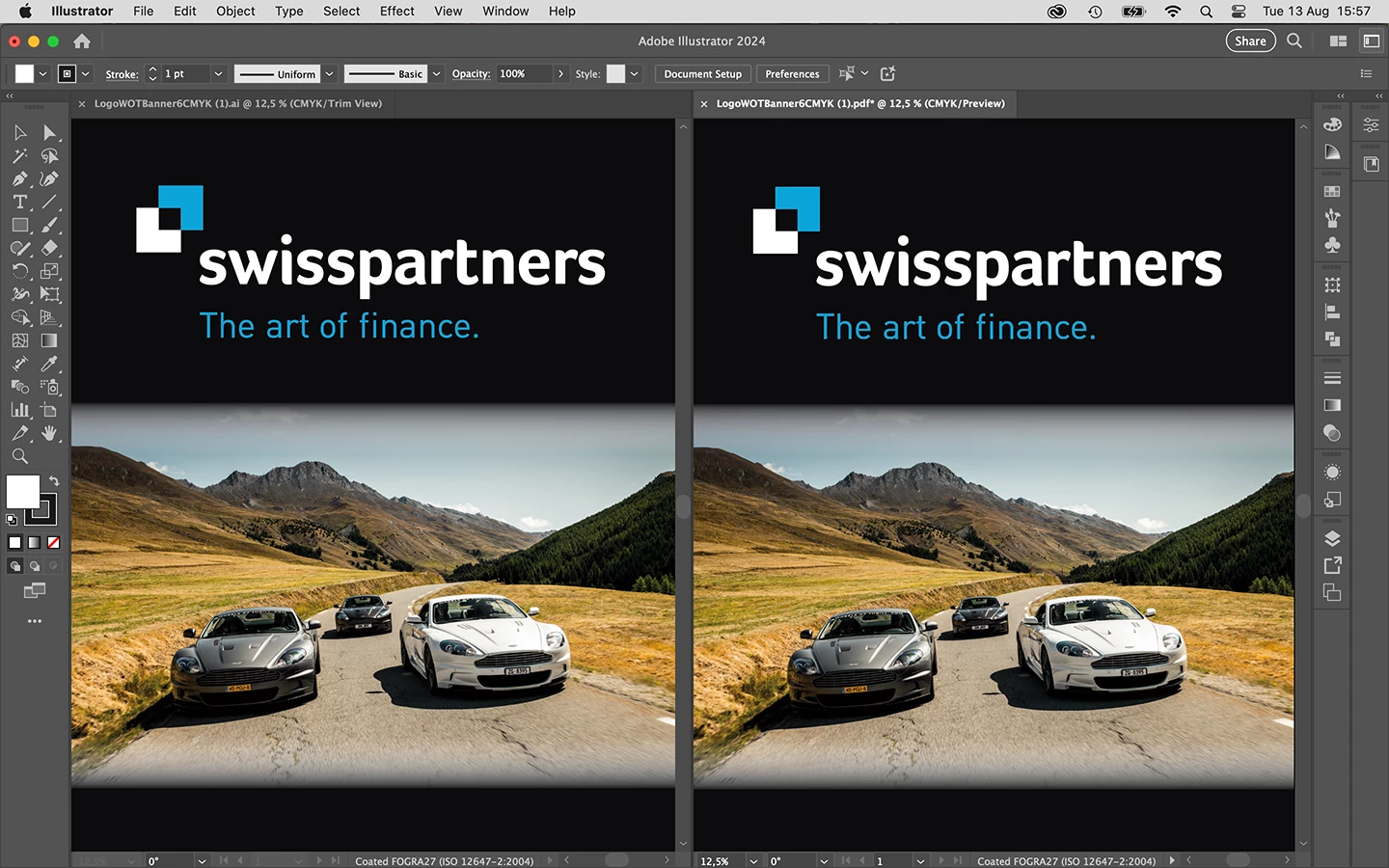Set paint mode to Color
The height and width of the screenshot is (868, 1389).
[14, 542]
